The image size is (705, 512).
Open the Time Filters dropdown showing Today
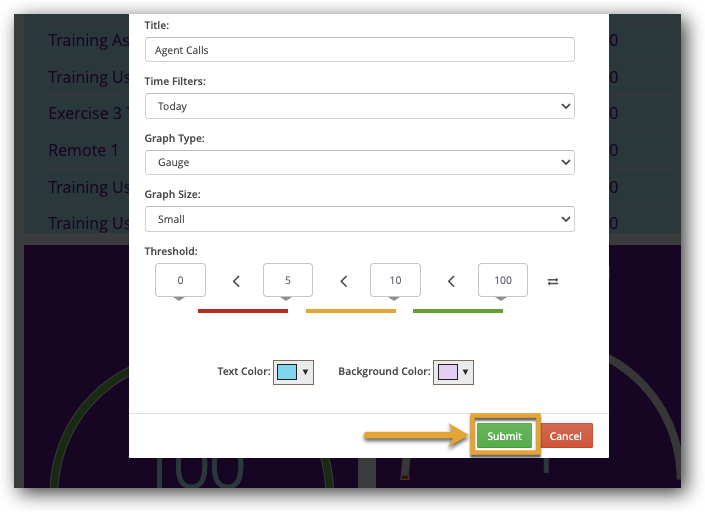[359, 106]
